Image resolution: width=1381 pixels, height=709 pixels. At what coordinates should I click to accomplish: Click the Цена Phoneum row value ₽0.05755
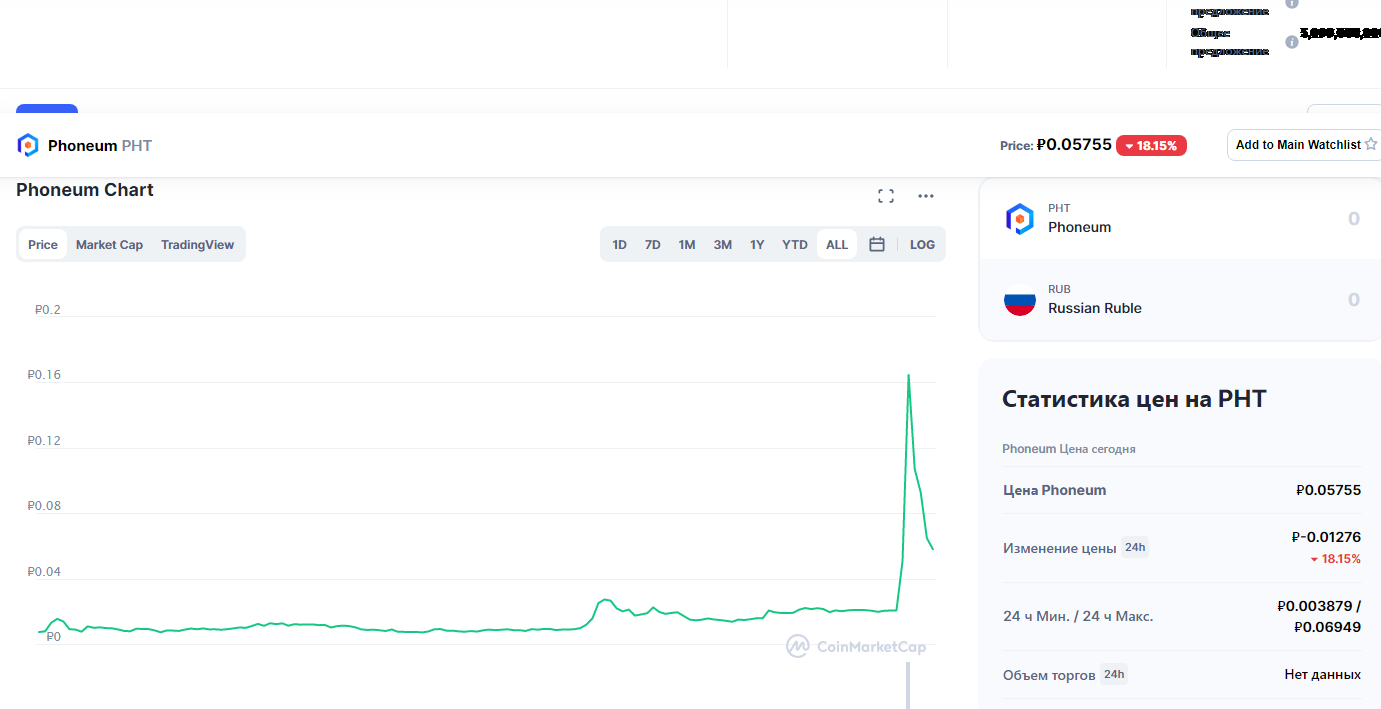click(1328, 490)
